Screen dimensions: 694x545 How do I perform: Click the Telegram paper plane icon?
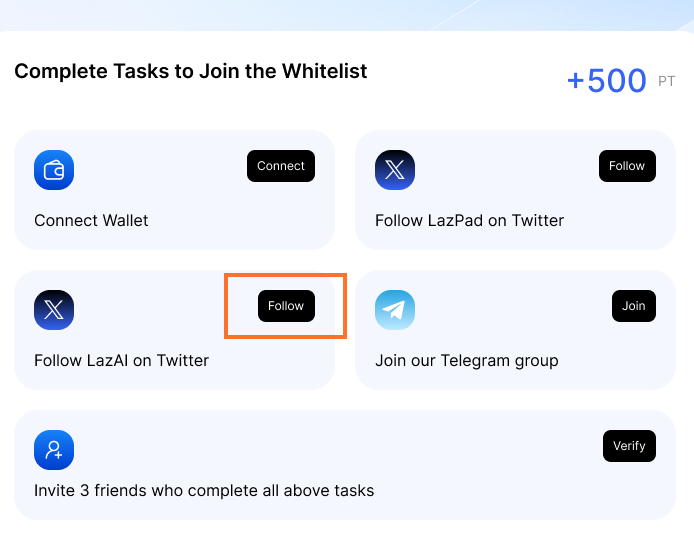click(x=395, y=310)
